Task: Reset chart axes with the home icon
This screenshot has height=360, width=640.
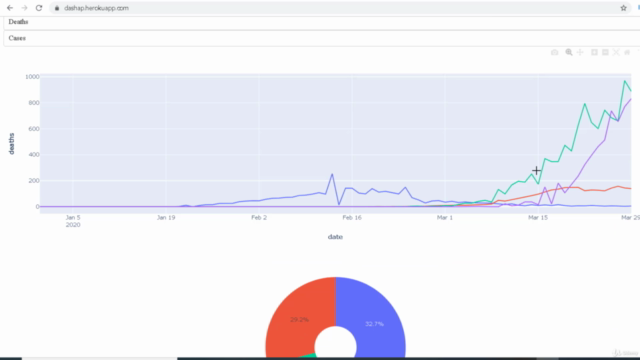Action: [627, 52]
